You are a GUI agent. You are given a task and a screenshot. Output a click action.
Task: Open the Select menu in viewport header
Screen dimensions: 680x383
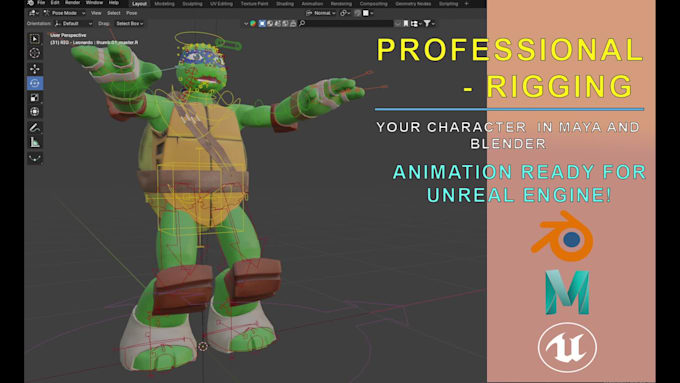114,13
